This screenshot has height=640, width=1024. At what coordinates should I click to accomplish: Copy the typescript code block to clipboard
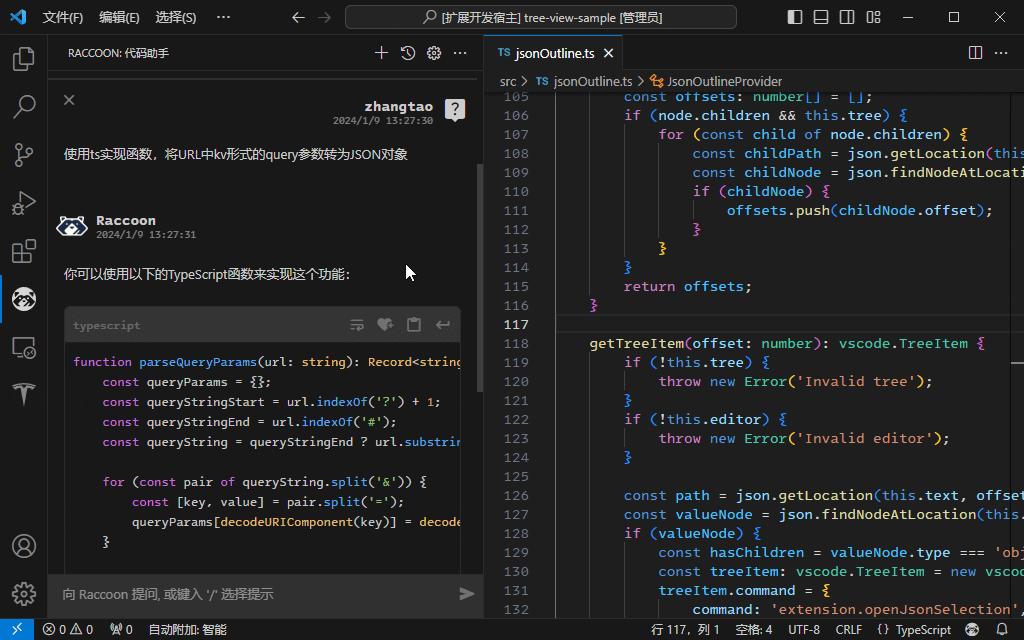(x=414, y=325)
